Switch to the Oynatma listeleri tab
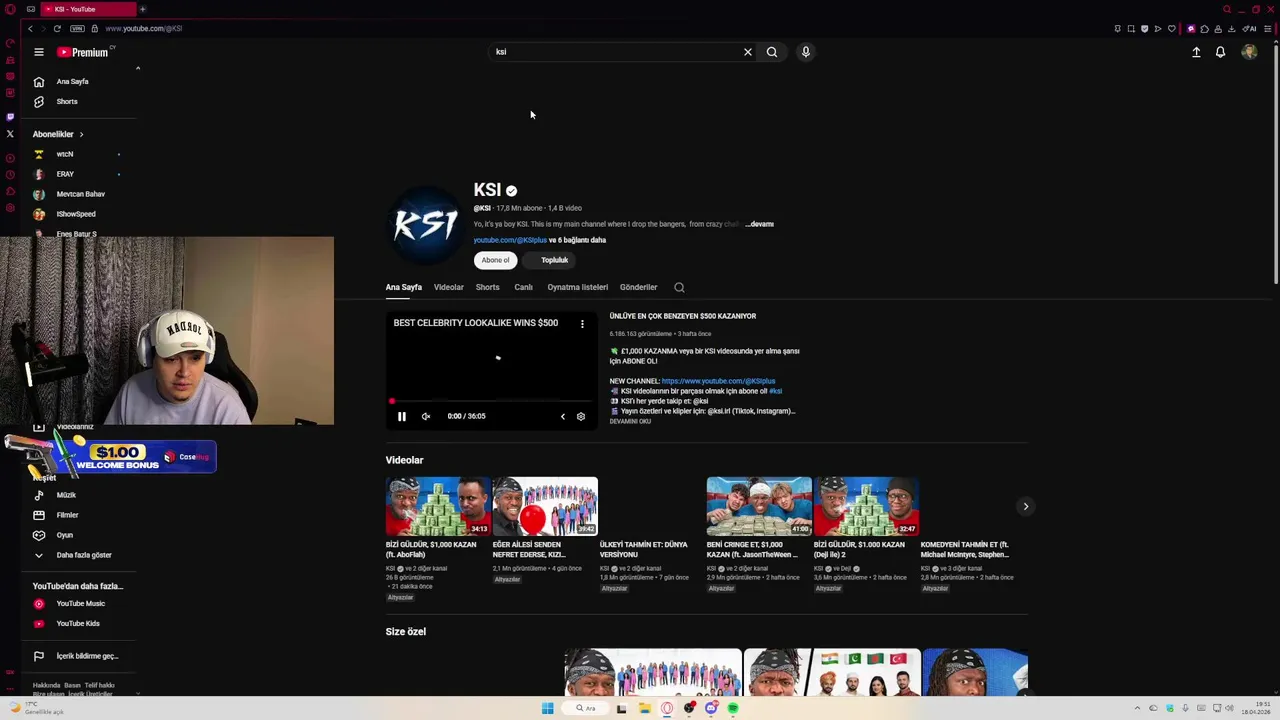 point(577,287)
